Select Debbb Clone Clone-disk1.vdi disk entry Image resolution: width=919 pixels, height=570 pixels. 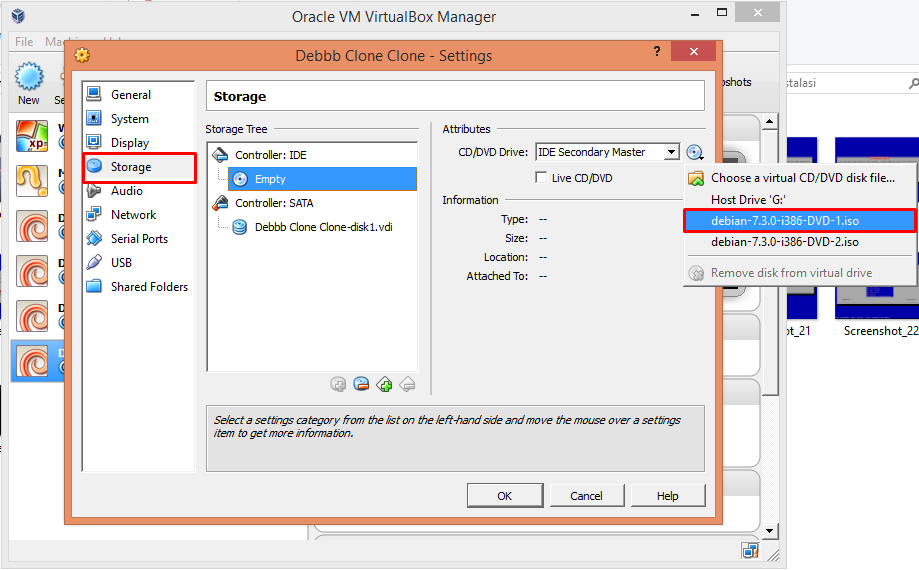(x=323, y=227)
